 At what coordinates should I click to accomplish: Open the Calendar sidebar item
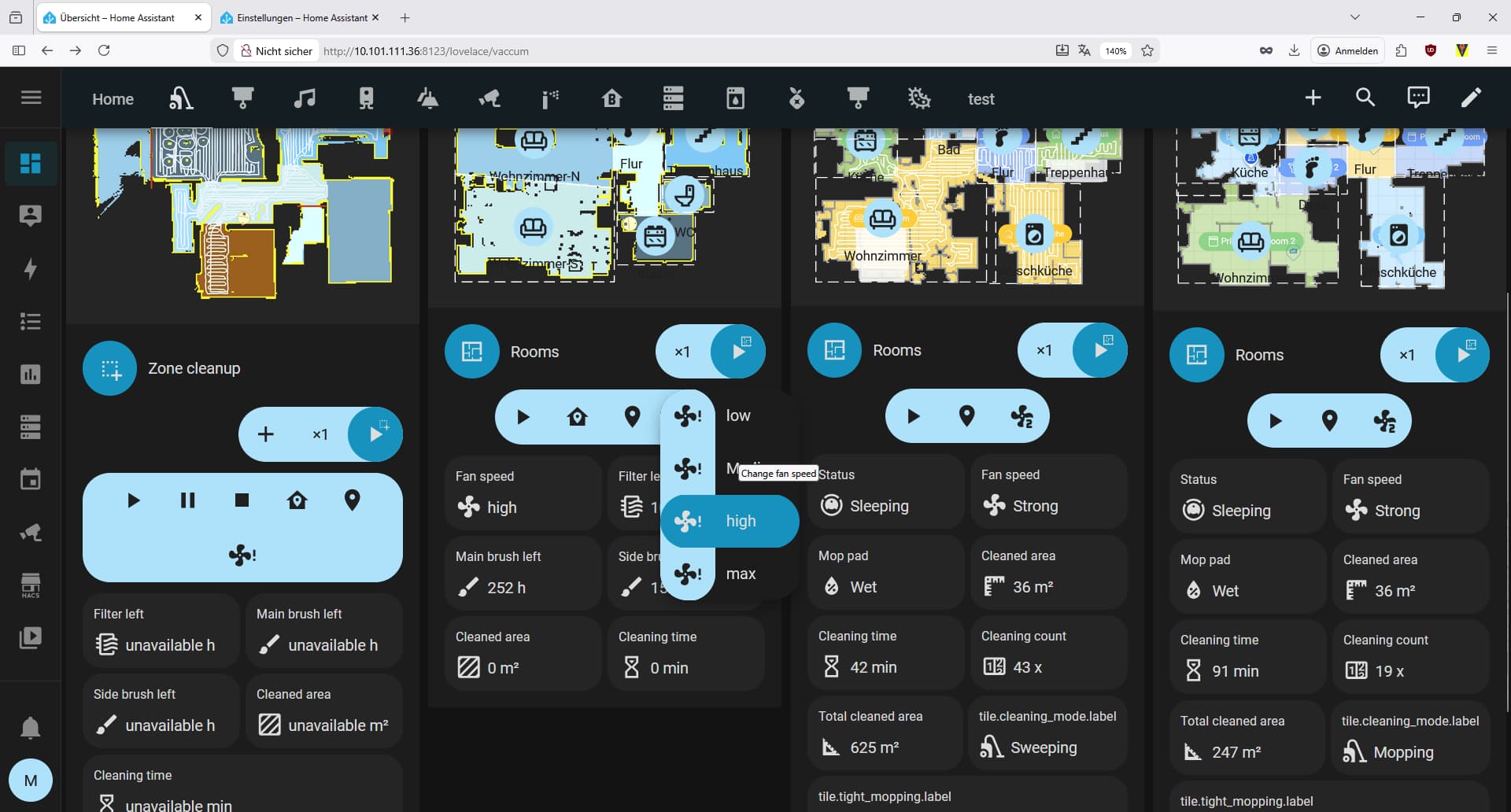coord(31,479)
